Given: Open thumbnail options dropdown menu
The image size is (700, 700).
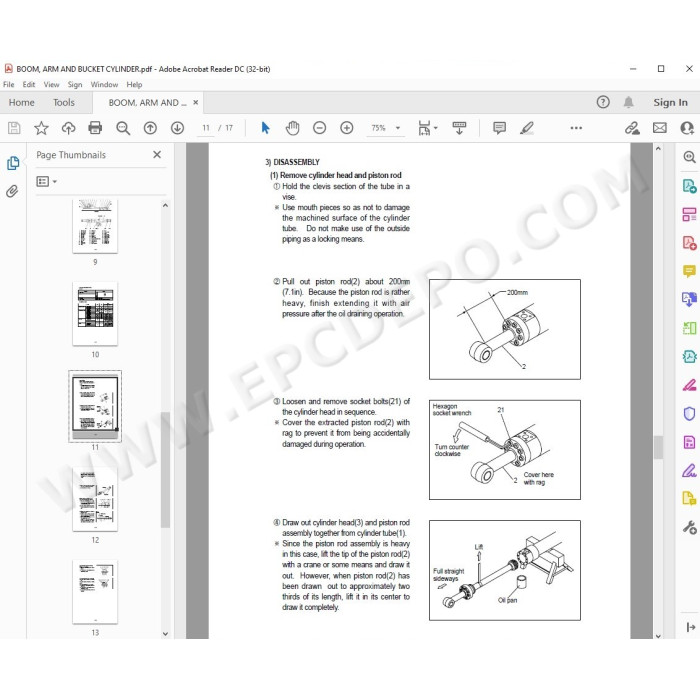Looking at the screenshot, I should coord(46,181).
